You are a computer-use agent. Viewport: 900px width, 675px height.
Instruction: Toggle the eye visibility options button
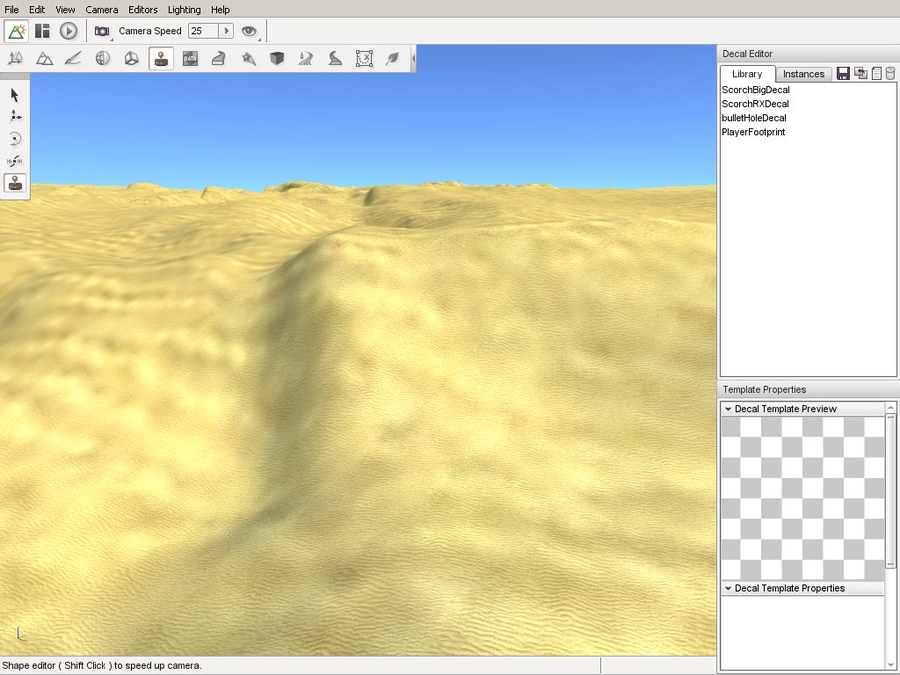(249, 31)
